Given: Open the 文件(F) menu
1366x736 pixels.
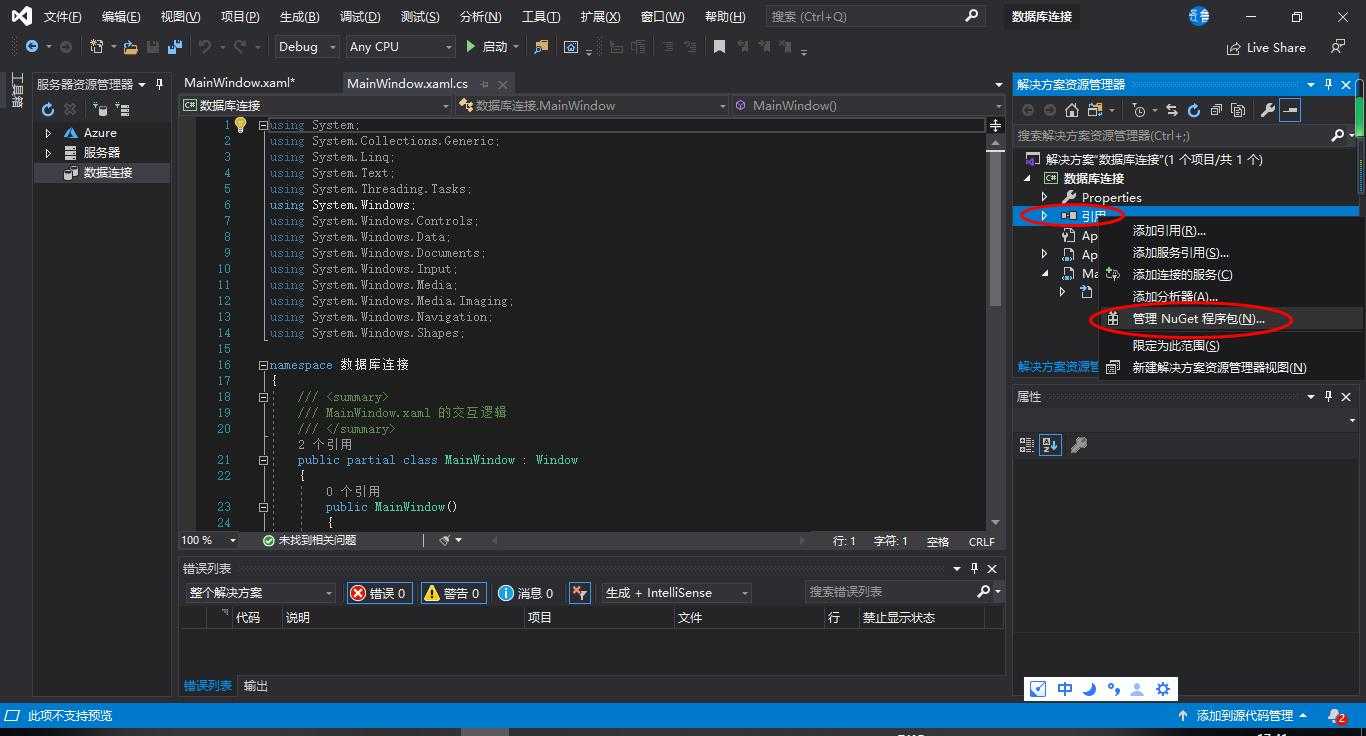Looking at the screenshot, I should 62,17.
